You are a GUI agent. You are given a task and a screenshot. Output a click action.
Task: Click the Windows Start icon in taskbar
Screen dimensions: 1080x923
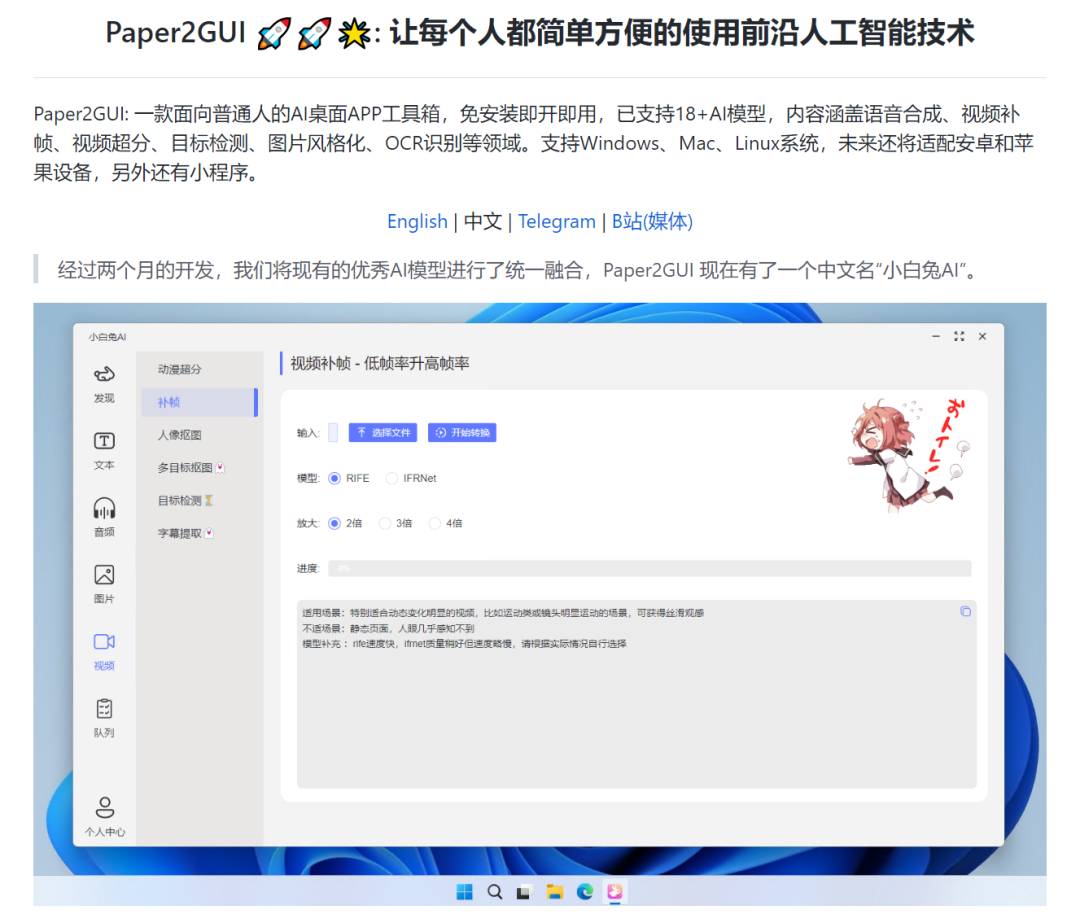tap(464, 892)
